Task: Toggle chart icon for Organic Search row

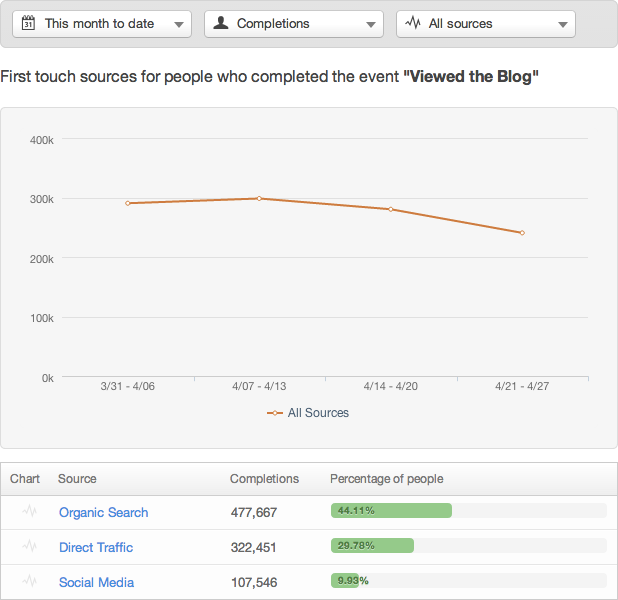Action: (x=30, y=512)
